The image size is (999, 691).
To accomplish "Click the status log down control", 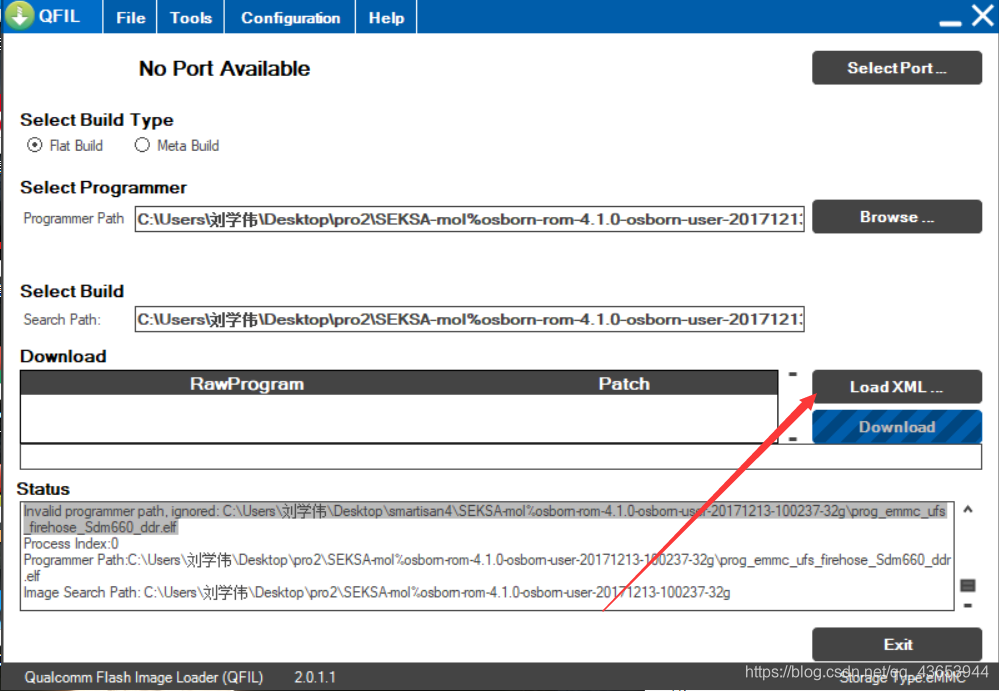I will pyautogui.click(x=968, y=606).
